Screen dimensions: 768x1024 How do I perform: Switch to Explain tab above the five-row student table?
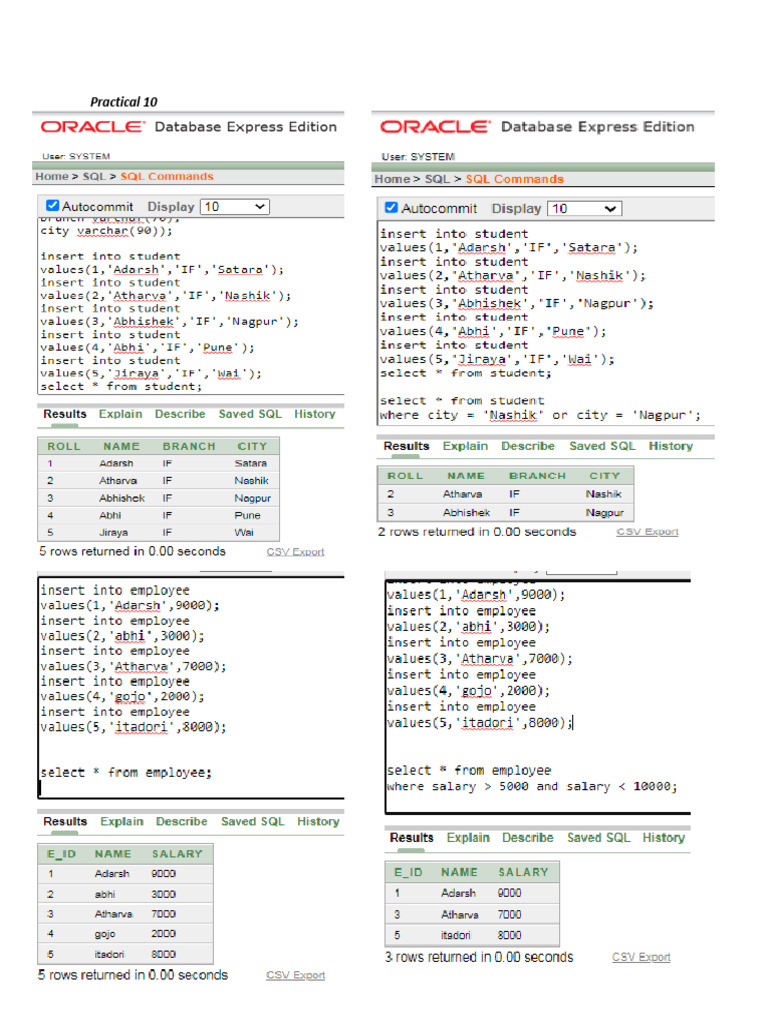[120, 414]
